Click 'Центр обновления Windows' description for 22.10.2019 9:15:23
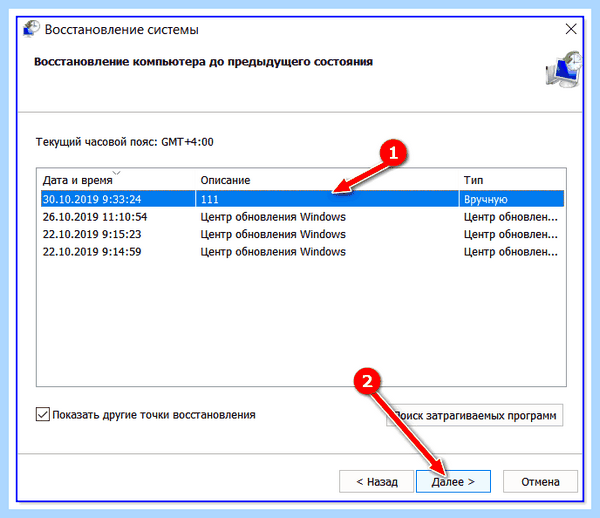This screenshot has height=518, width=600. click(x=273, y=234)
